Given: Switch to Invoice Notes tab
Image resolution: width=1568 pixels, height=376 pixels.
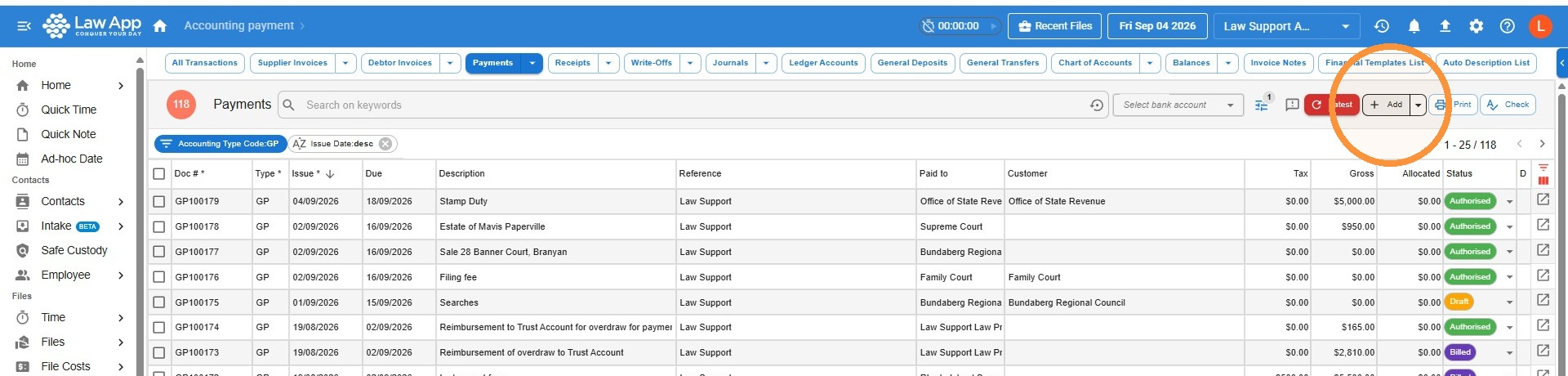Looking at the screenshot, I should (1278, 63).
